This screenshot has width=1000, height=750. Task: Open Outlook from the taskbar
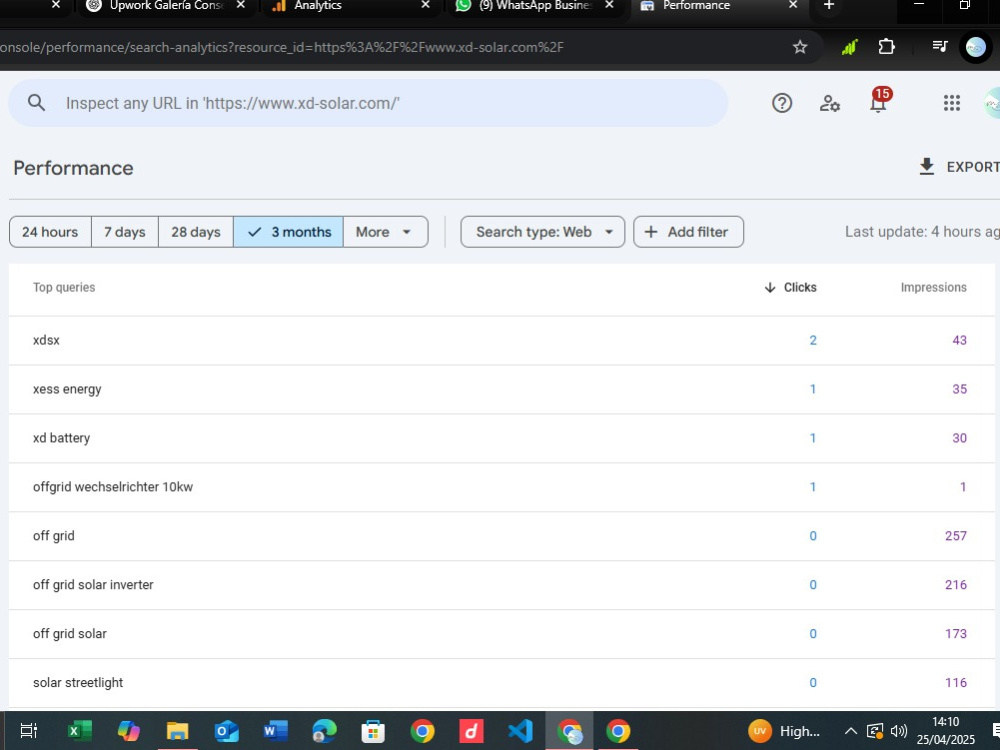tap(226, 730)
